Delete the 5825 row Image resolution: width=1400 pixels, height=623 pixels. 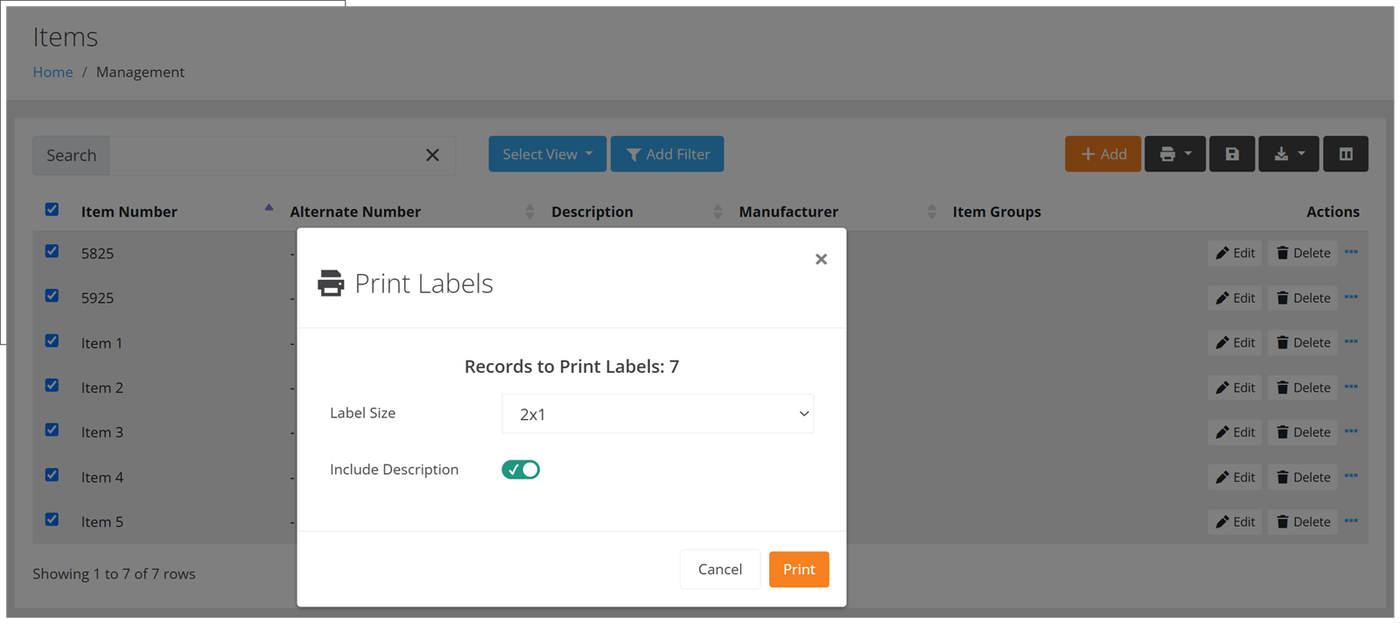pyautogui.click(x=1303, y=253)
